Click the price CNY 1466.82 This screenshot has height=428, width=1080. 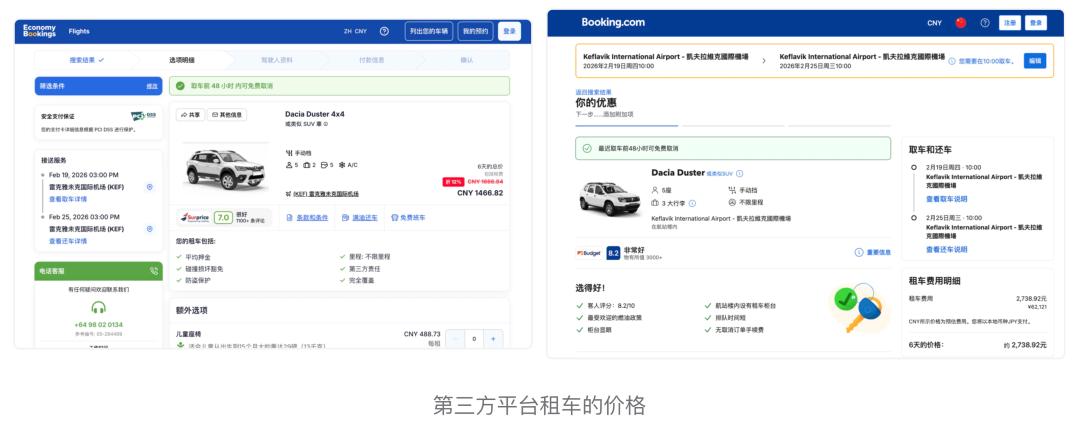[x=480, y=193]
